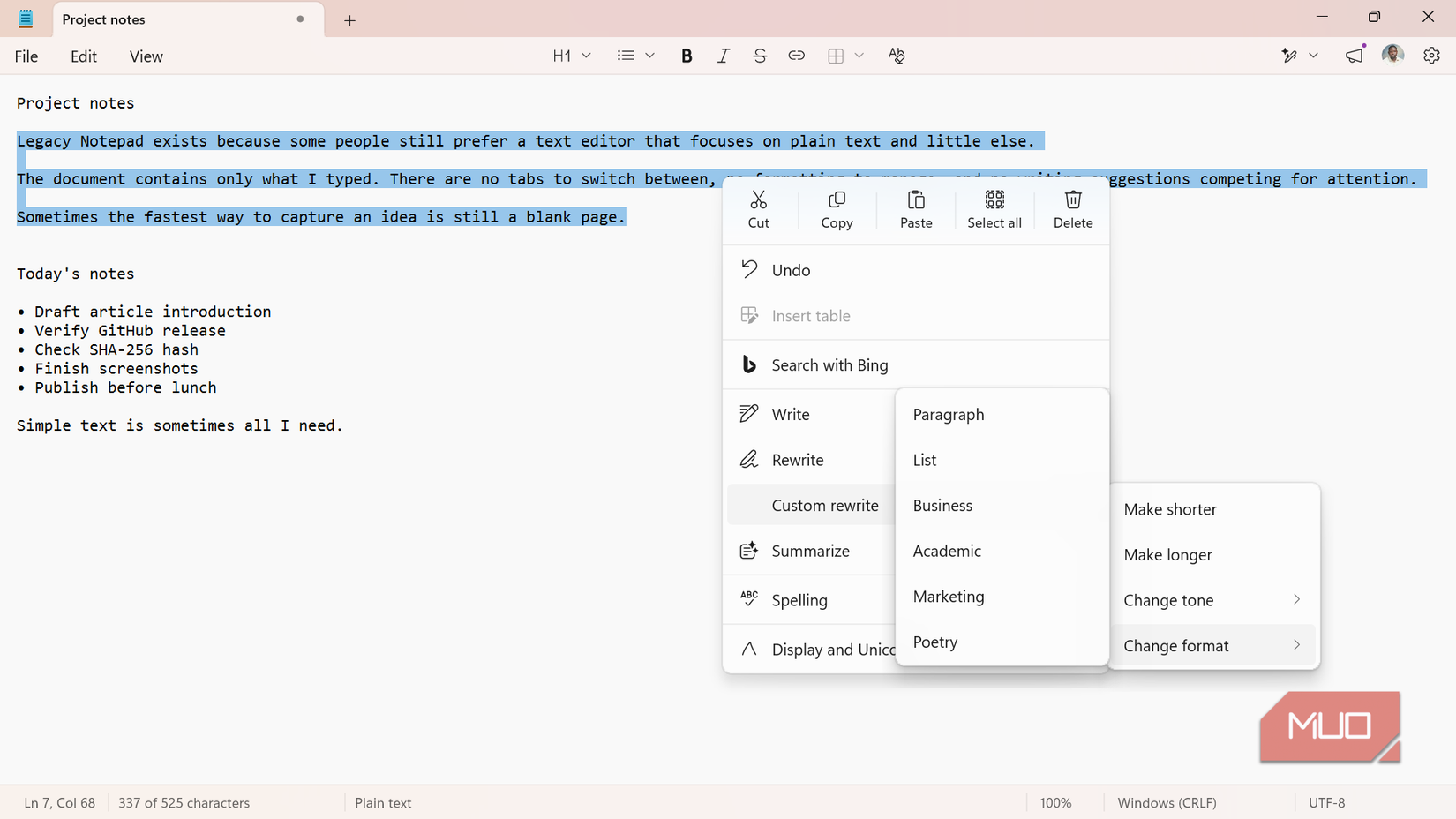Click the table icon in toolbar

pyautogui.click(x=836, y=56)
